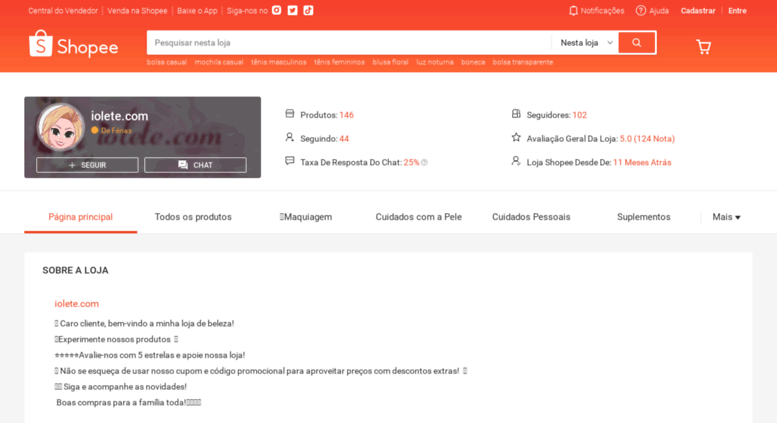Open the shopping cart icon
The image size is (777, 423).
coord(704,47)
